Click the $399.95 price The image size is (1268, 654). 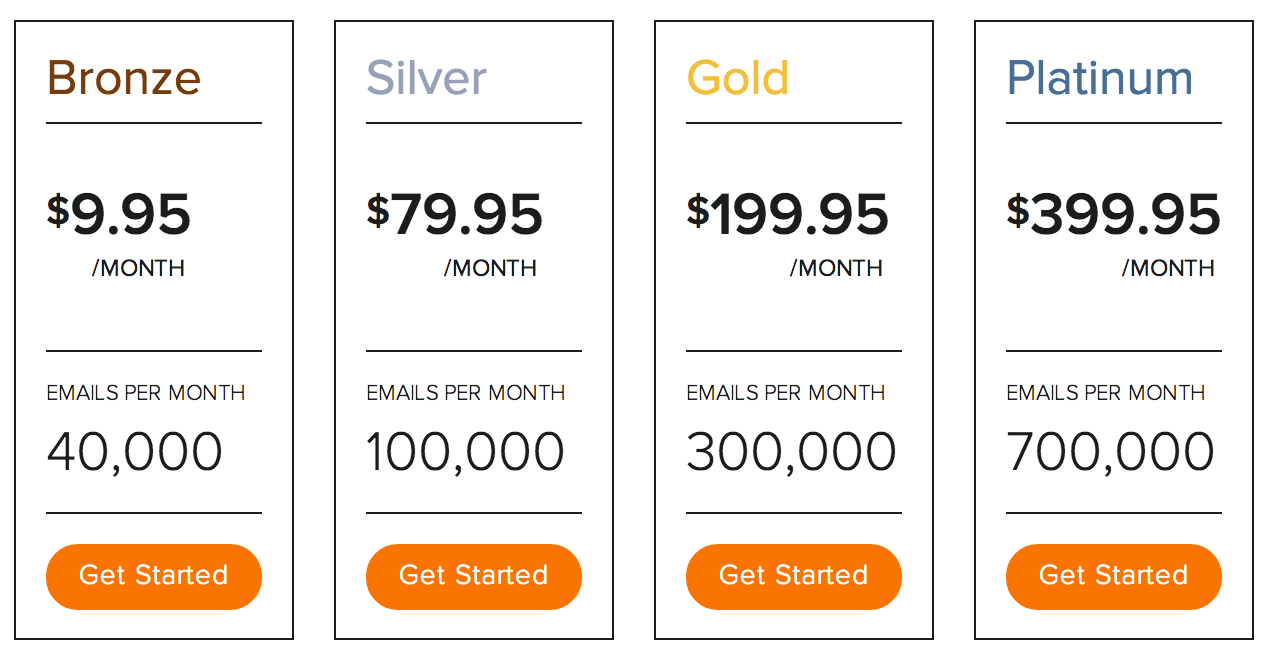[x=1113, y=215]
